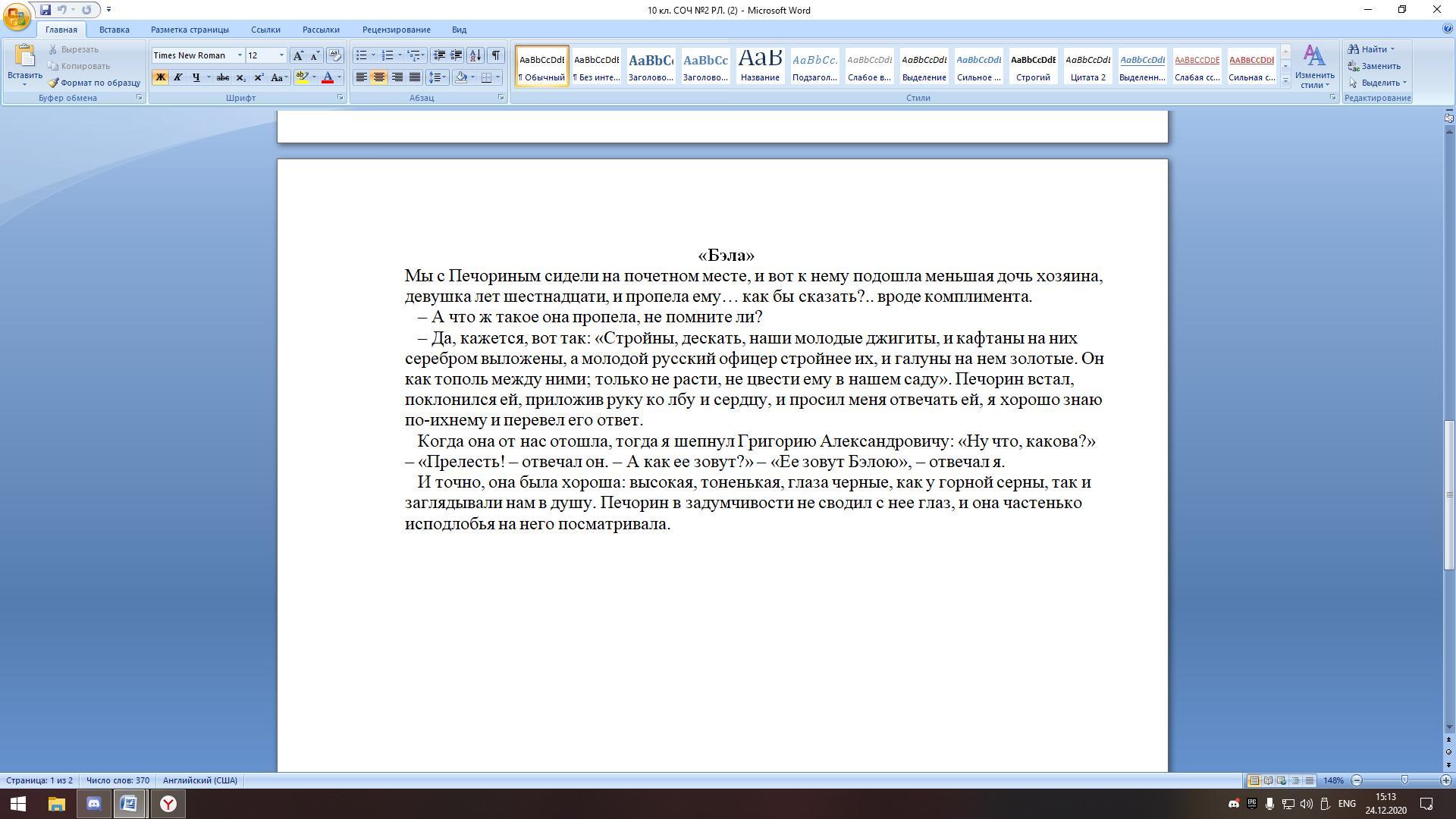Toggle Bold formatting
1456x819 pixels.
160,77
